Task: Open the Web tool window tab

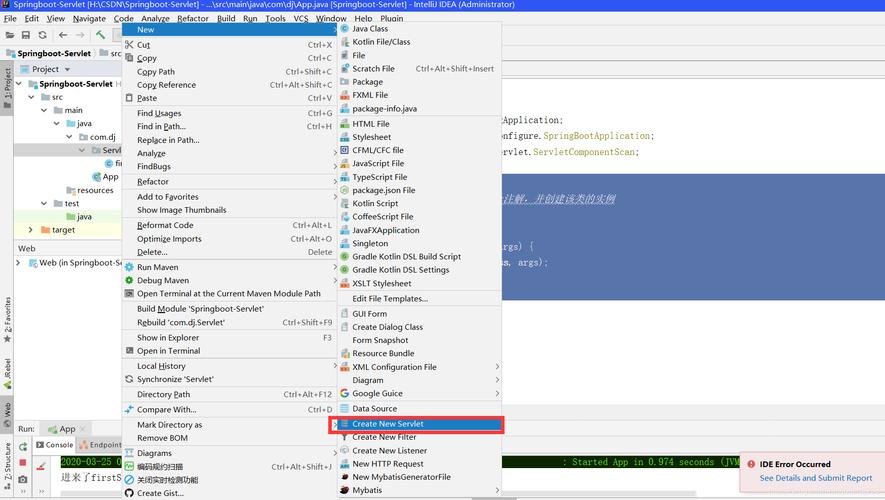Action: pyautogui.click(x=7, y=415)
